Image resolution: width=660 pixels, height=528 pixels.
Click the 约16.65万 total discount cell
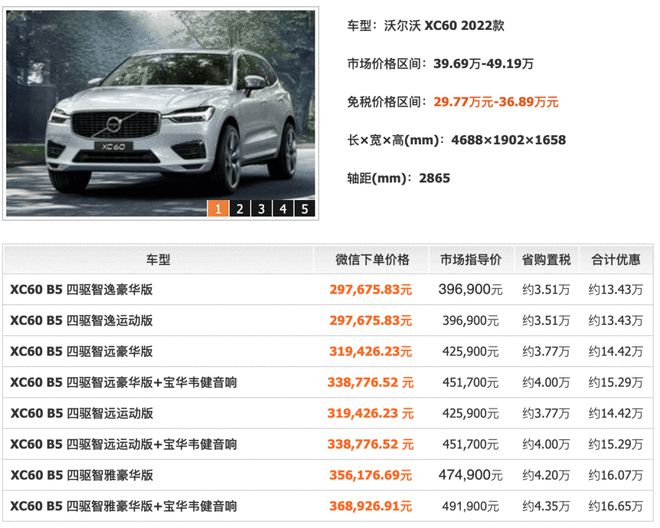point(616,506)
